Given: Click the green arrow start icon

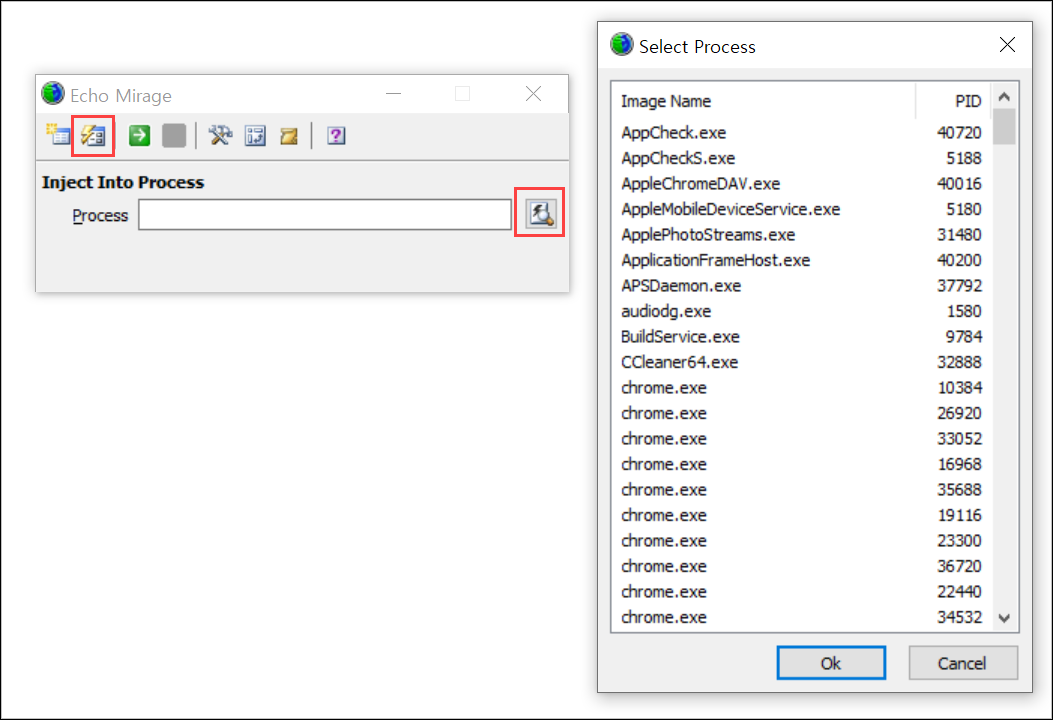Looking at the screenshot, I should [139, 136].
